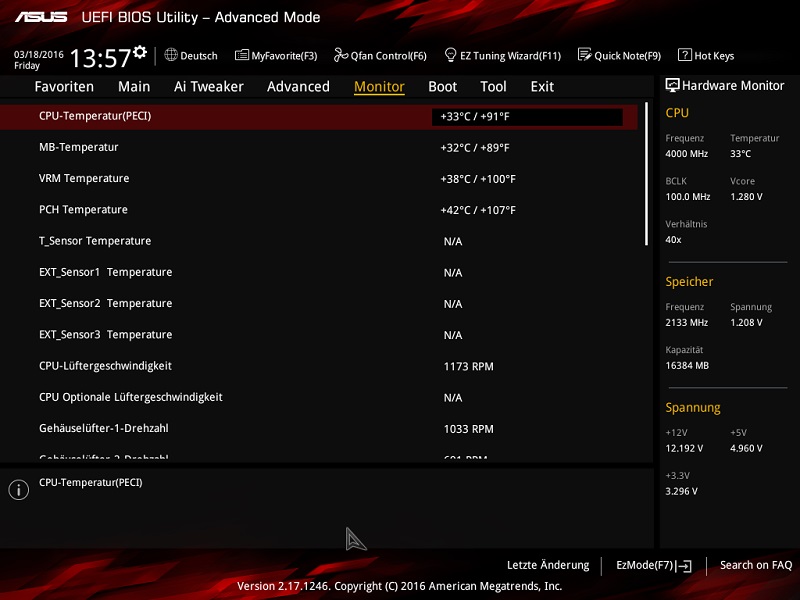Click the 1033 RPM value
Image resolution: width=800 pixels, height=600 pixels.
(468, 429)
